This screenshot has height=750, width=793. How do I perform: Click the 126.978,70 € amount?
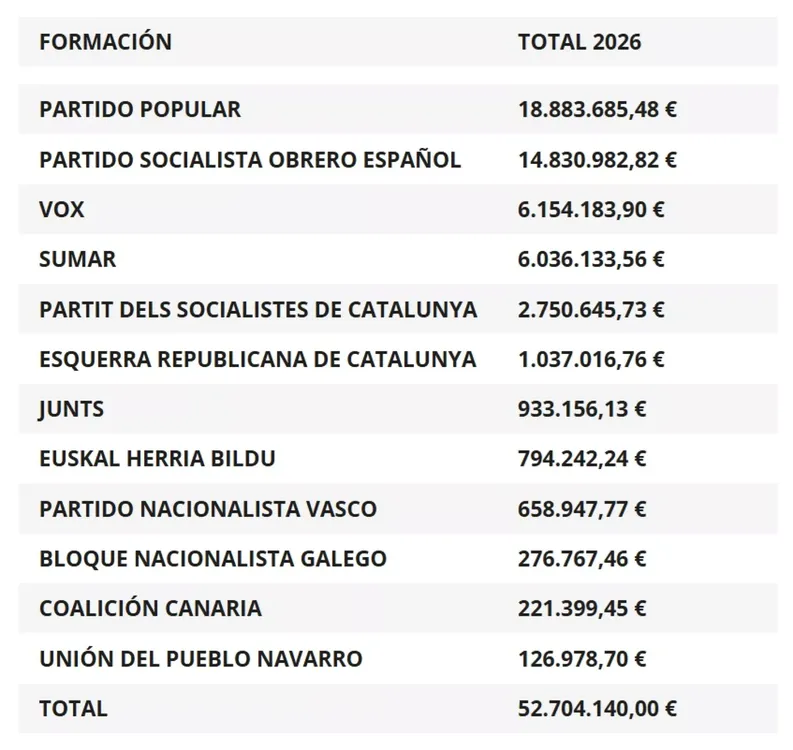[582, 659]
